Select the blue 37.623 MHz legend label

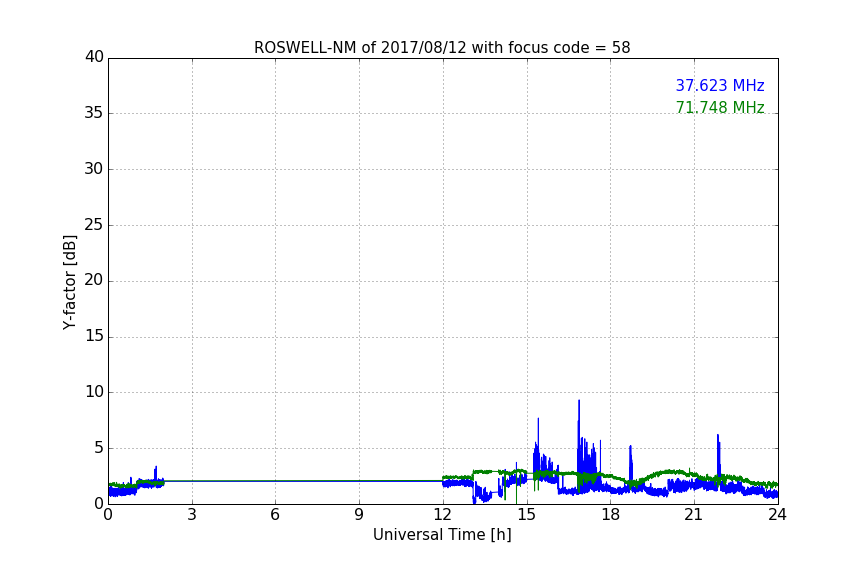pos(720,85)
